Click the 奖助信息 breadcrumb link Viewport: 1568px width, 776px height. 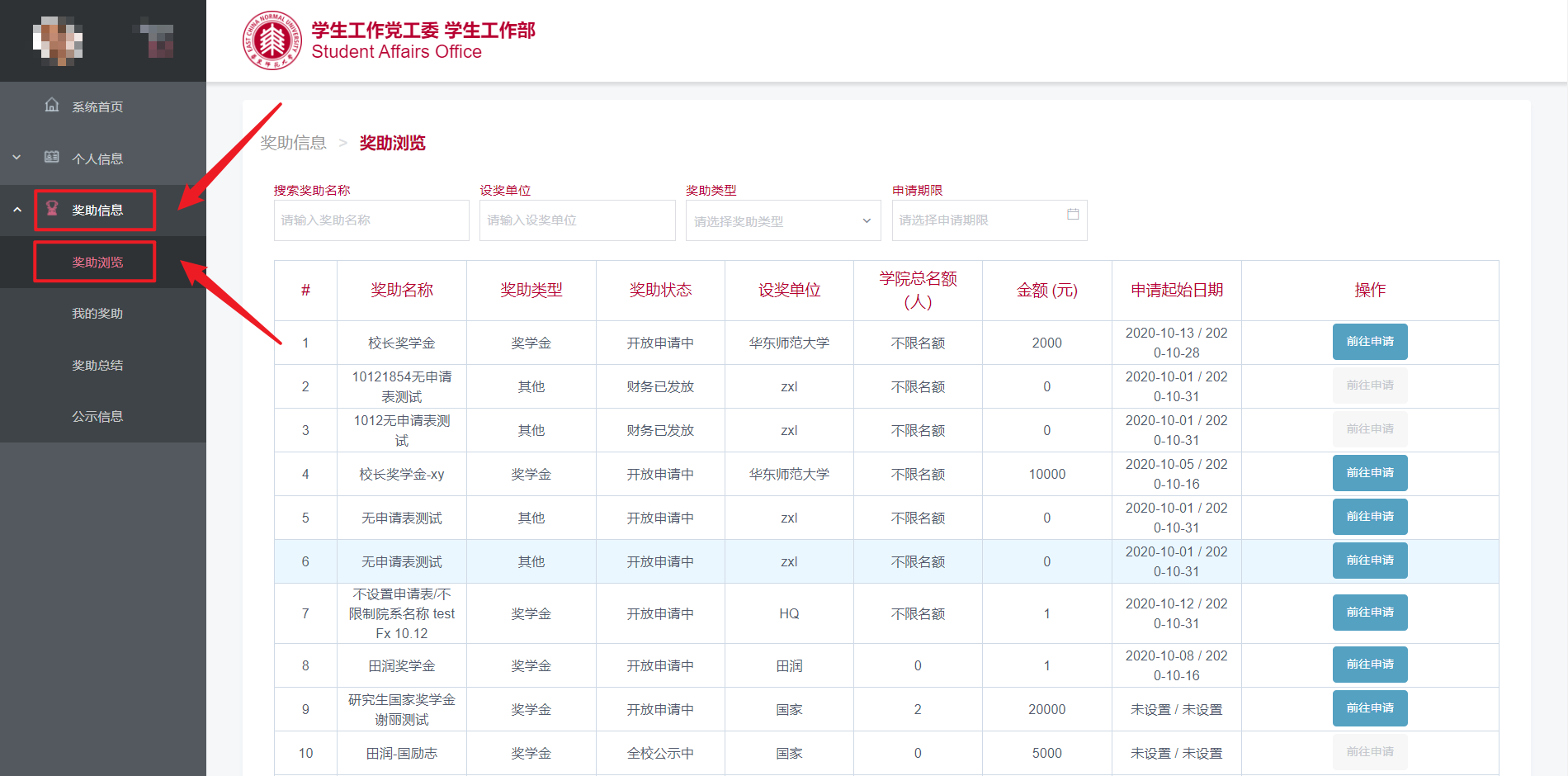click(294, 143)
